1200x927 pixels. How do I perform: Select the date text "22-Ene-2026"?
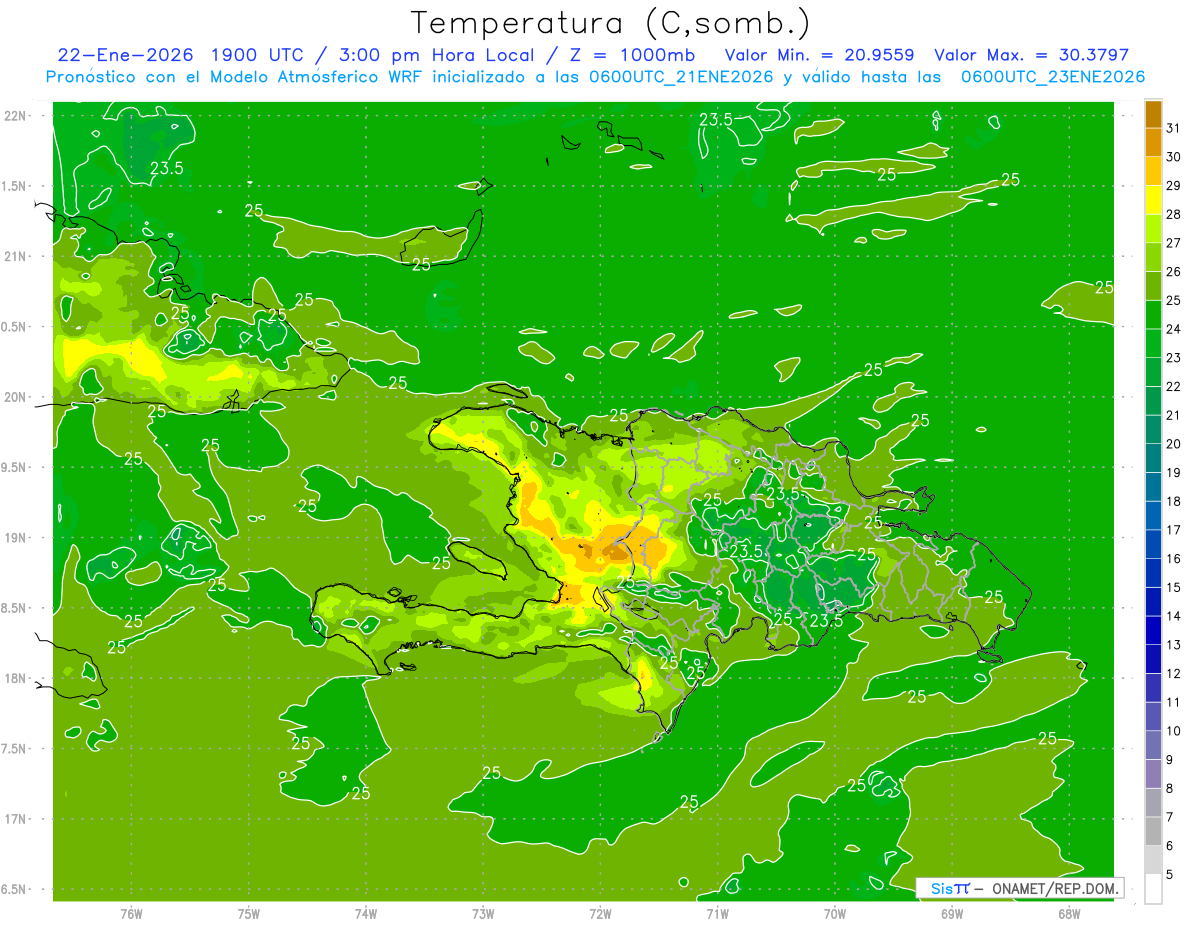tap(125, 55)
